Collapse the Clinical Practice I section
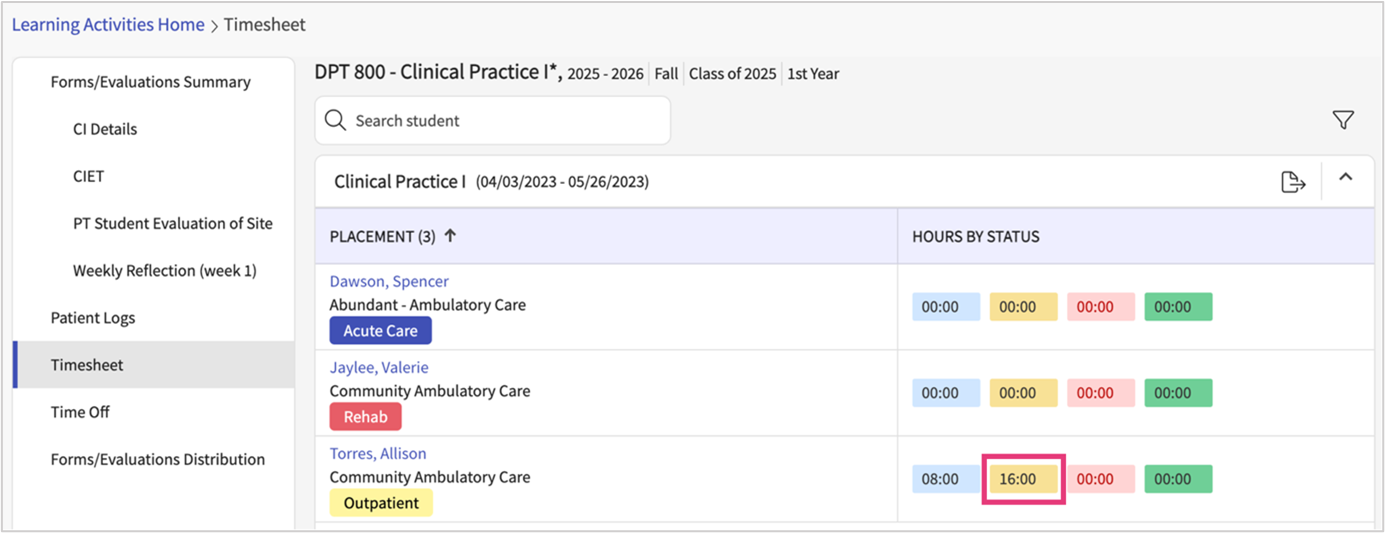This screenshot has height=533, width=1385. click(x=1346, y=178)
